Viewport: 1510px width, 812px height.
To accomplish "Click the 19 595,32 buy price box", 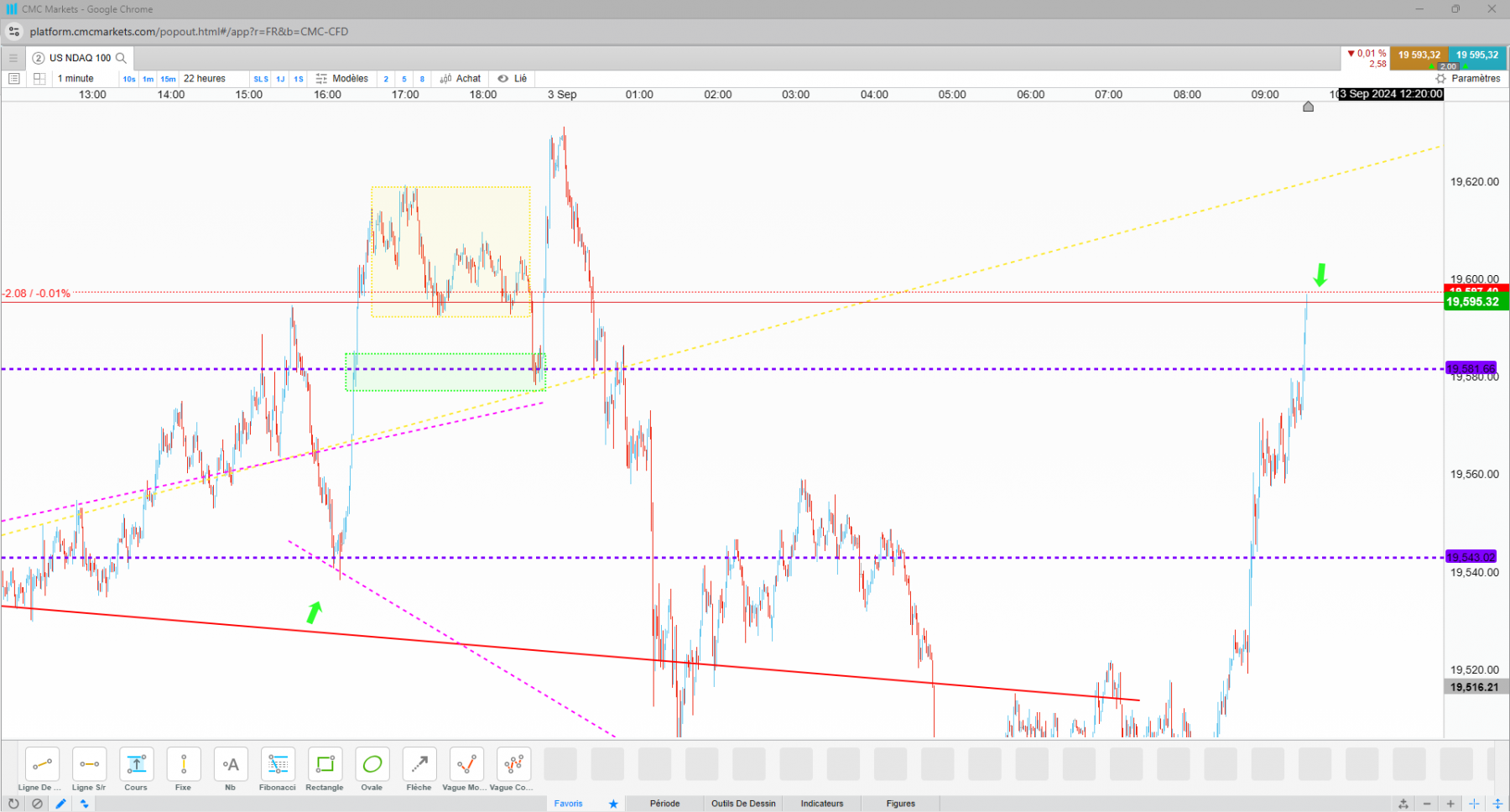I will click(1477, 55).
